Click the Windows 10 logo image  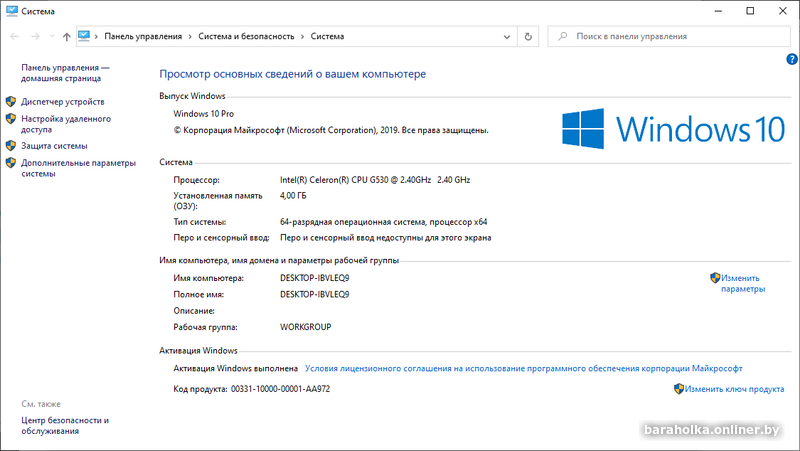click(x=673, y=129)
